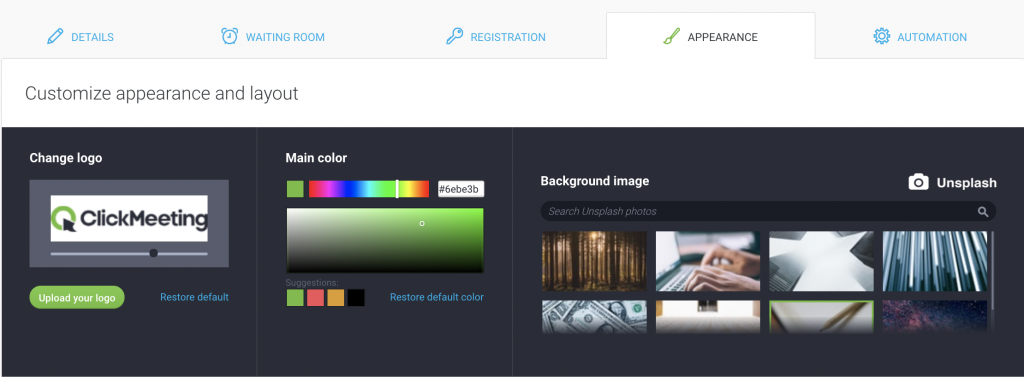Click the gear icon for Automation
The image size is (1024, 377).
[x=882, y=36]
